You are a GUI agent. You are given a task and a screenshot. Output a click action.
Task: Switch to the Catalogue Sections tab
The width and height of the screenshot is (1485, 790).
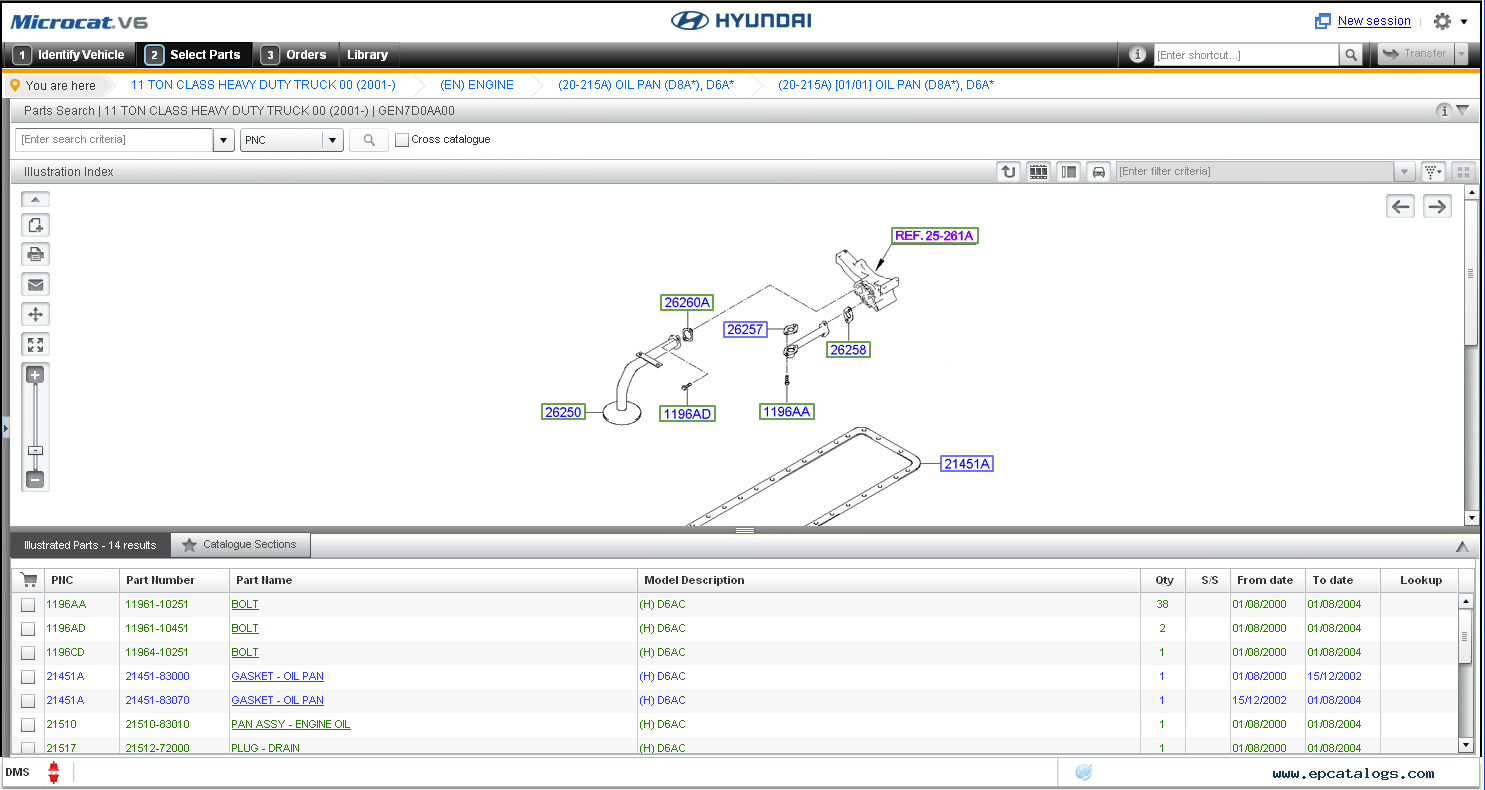click(x=240, y=545)
